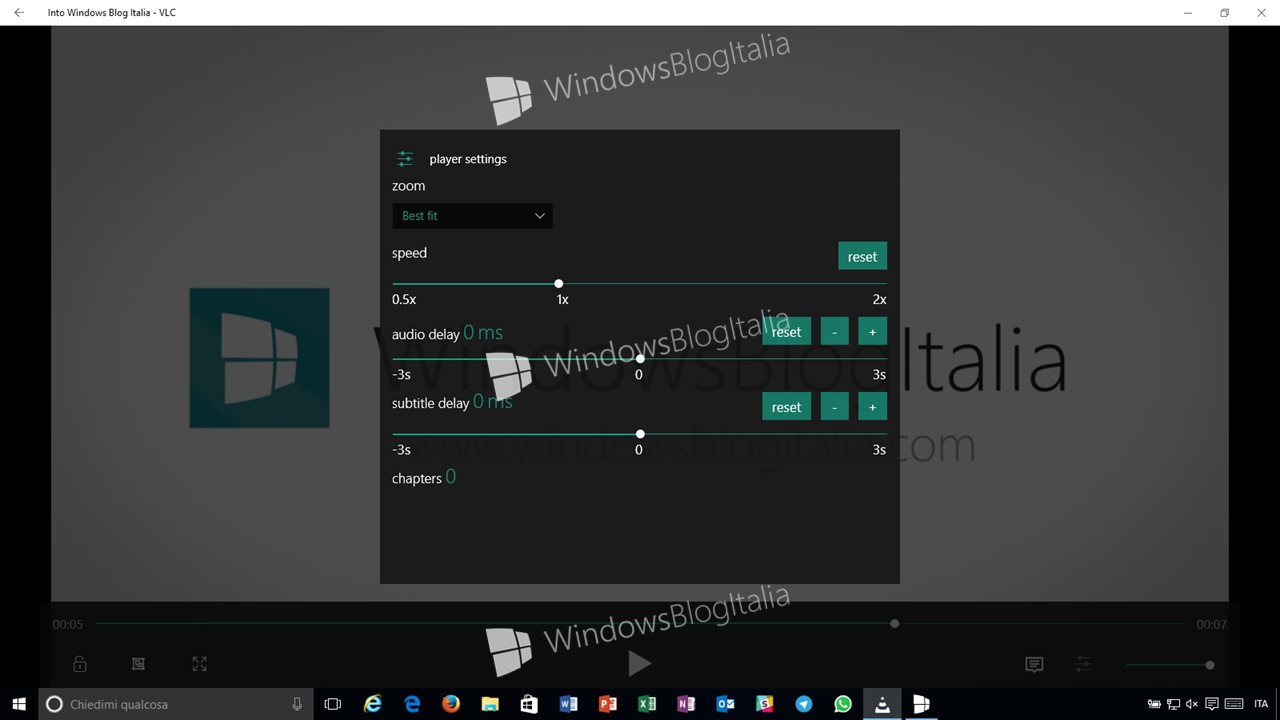Open Task View from the taskbar
The image size is (1280, 720).
tap(333, 704)
